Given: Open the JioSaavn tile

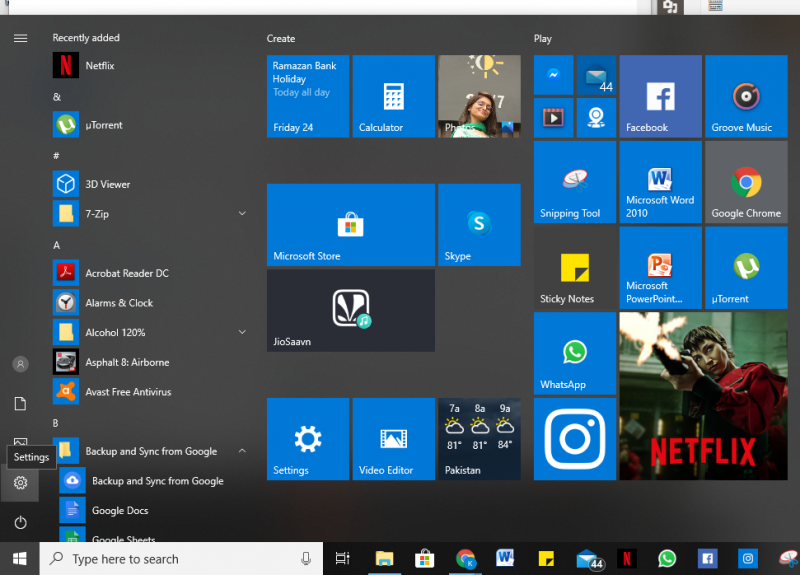Looking at the screenshot, I should click(351, 310).
